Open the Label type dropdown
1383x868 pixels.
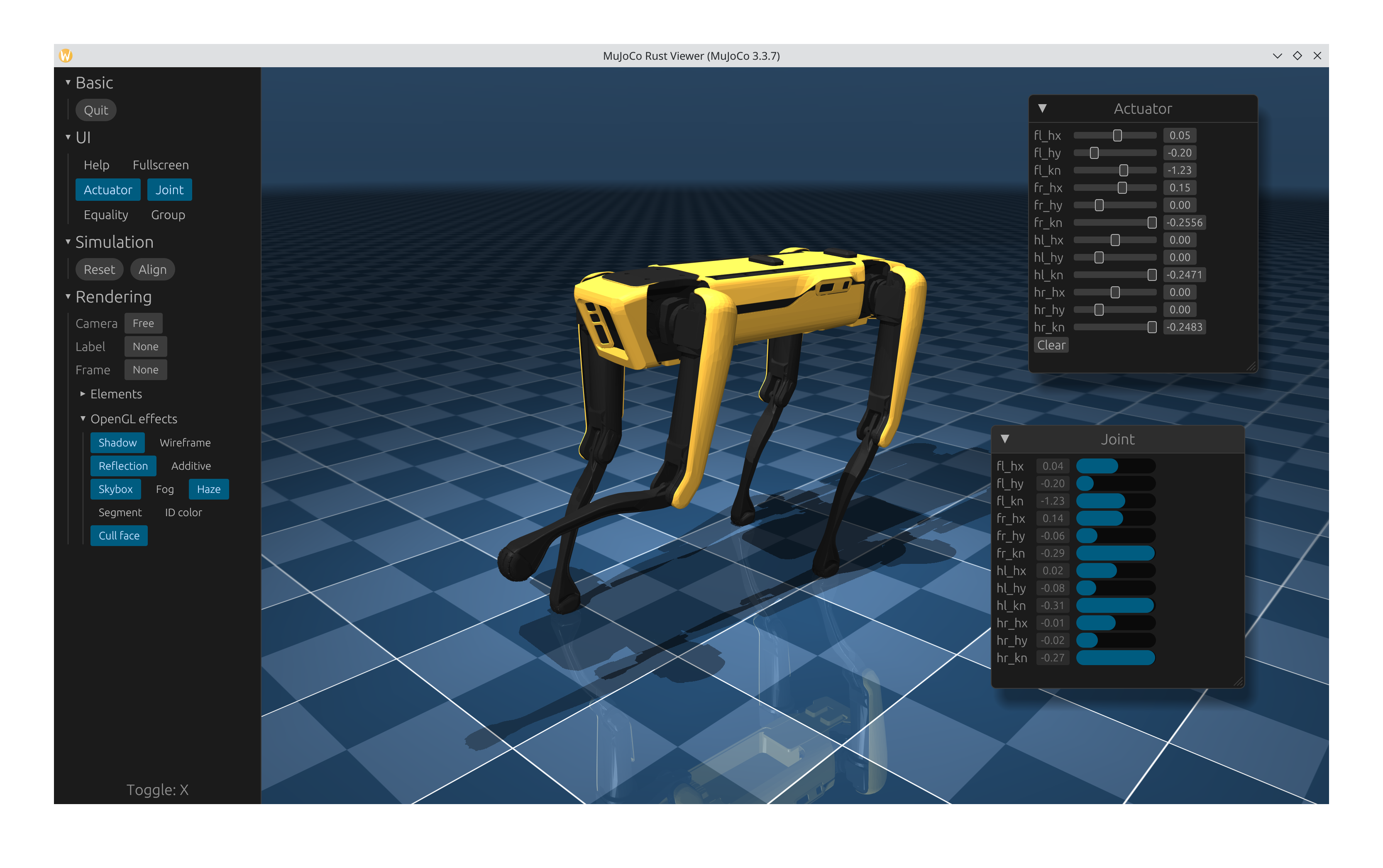(x=145, y=346)
